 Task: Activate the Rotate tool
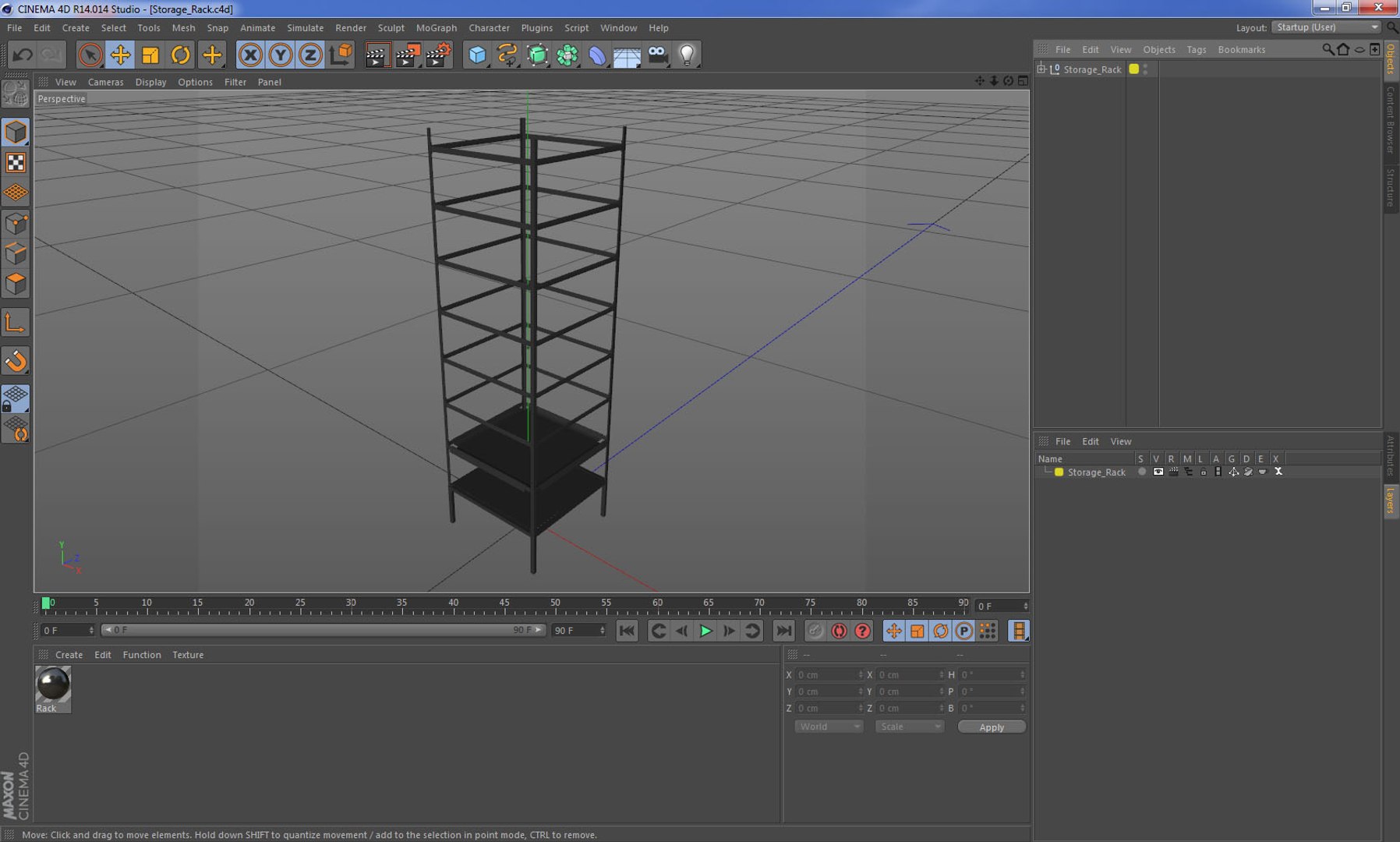[x=181, y=55]
